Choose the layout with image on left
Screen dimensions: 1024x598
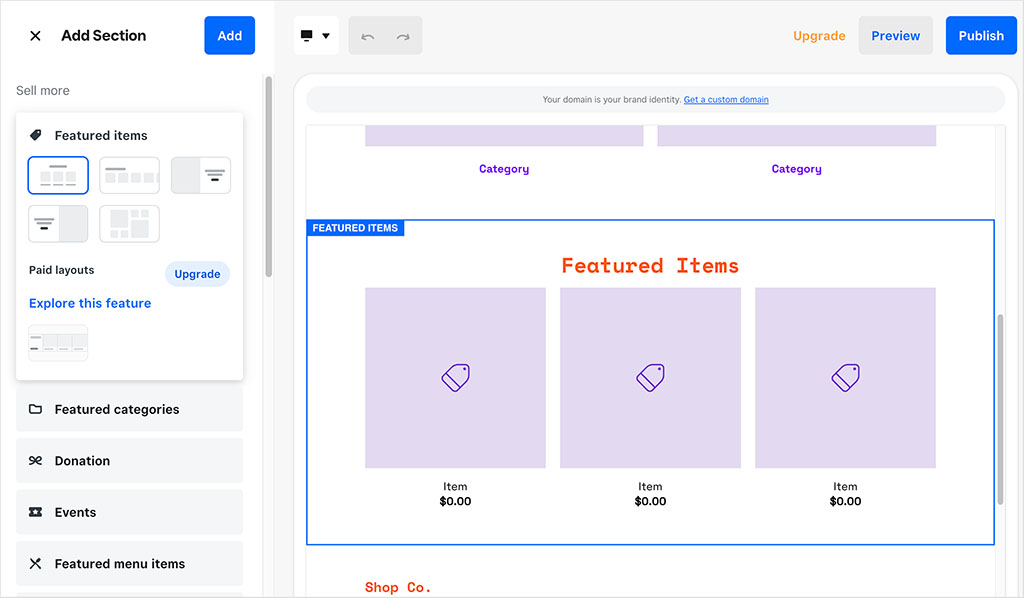tap(200, 175)
